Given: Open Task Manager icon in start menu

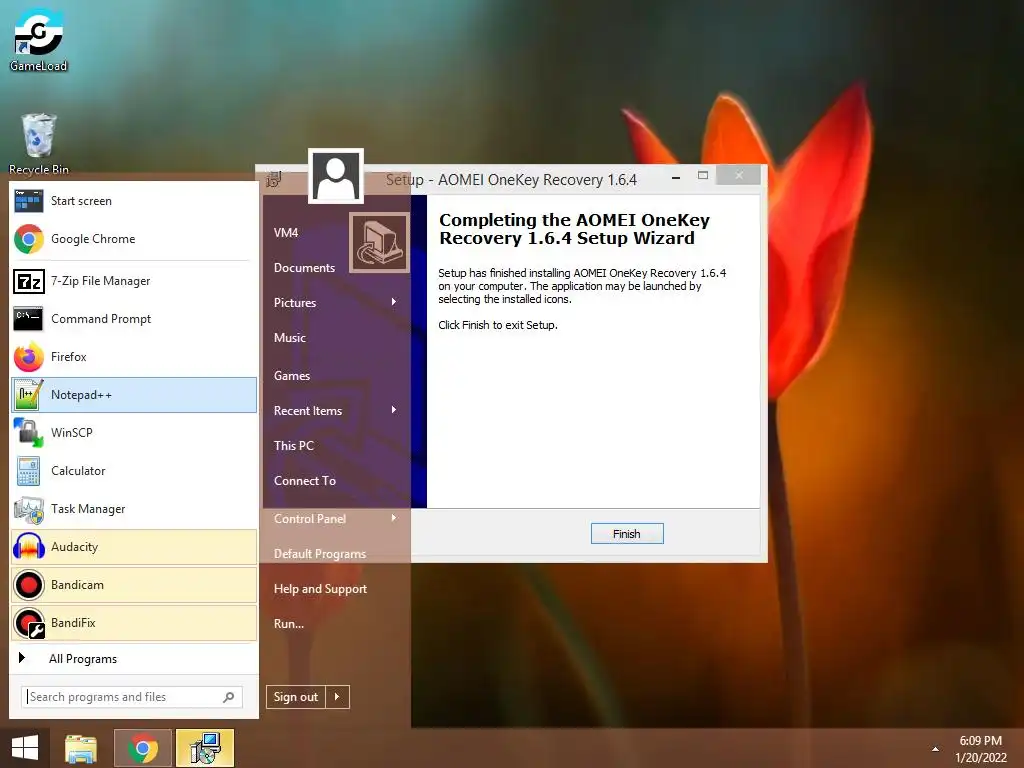Looking at the screenshot, I should click(29, 509).
